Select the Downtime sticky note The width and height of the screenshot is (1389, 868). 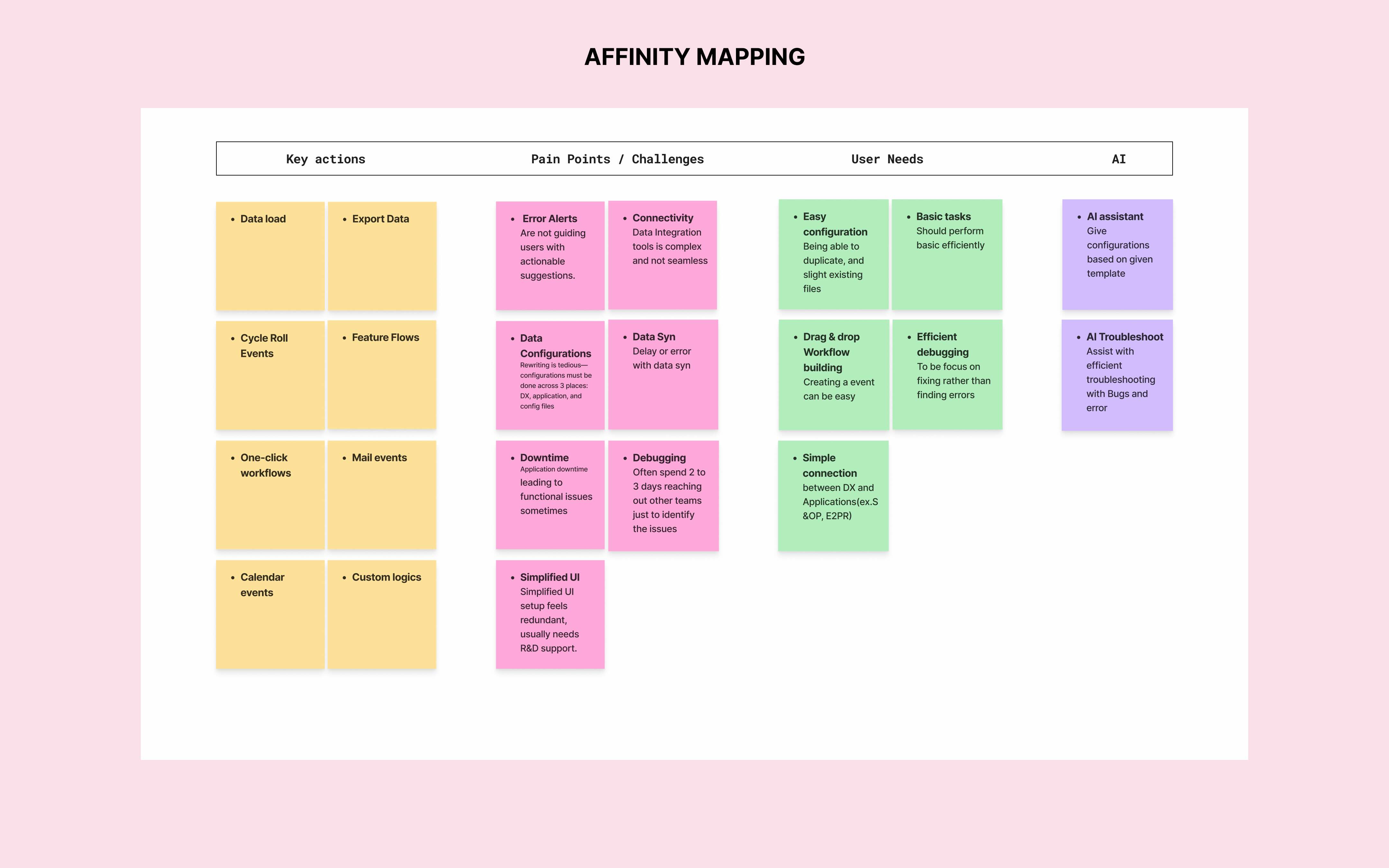tap(550, 495)
